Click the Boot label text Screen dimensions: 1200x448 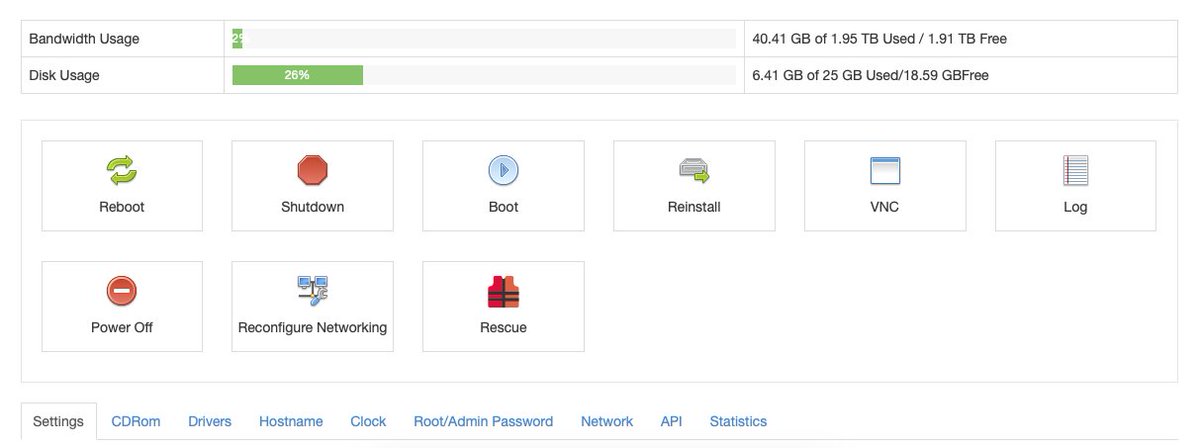point(503,207)
